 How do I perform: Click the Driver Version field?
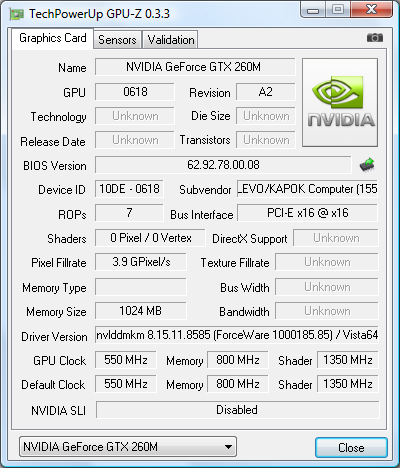coord(237,335)
